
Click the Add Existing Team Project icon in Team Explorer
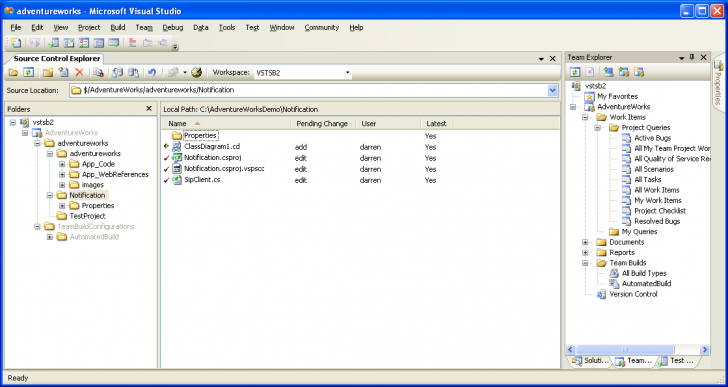click(x=624, y=72)
